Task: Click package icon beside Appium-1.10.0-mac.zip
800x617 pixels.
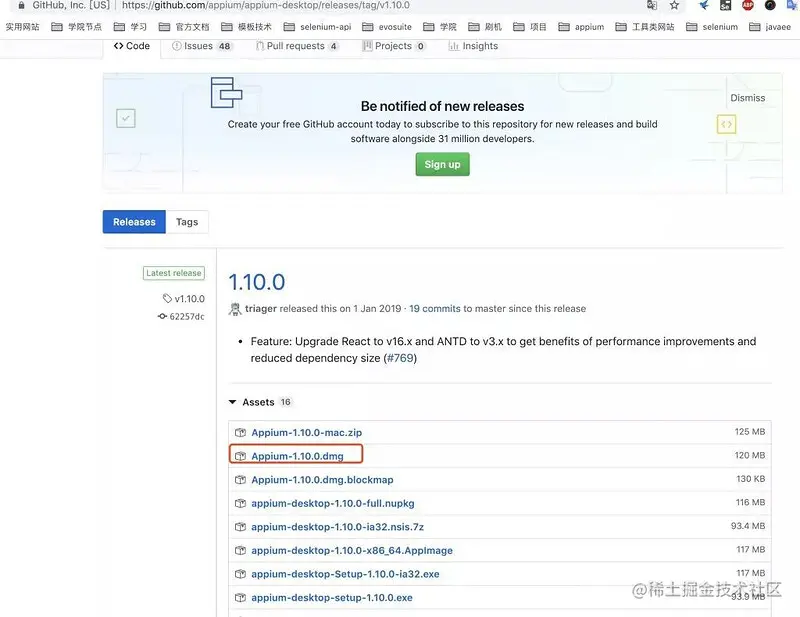Action: coord(240,433)
